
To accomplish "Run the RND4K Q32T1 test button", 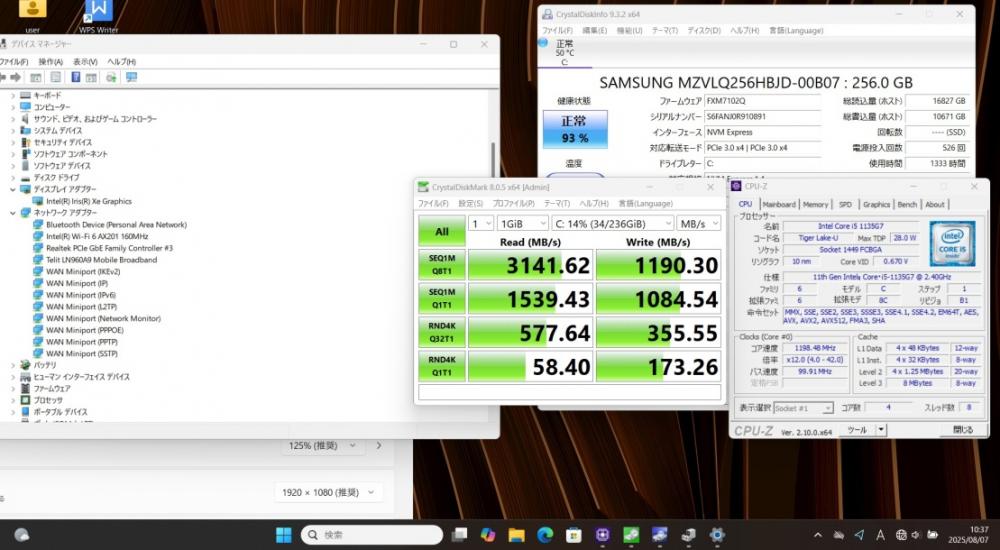I will click(442, 332).
